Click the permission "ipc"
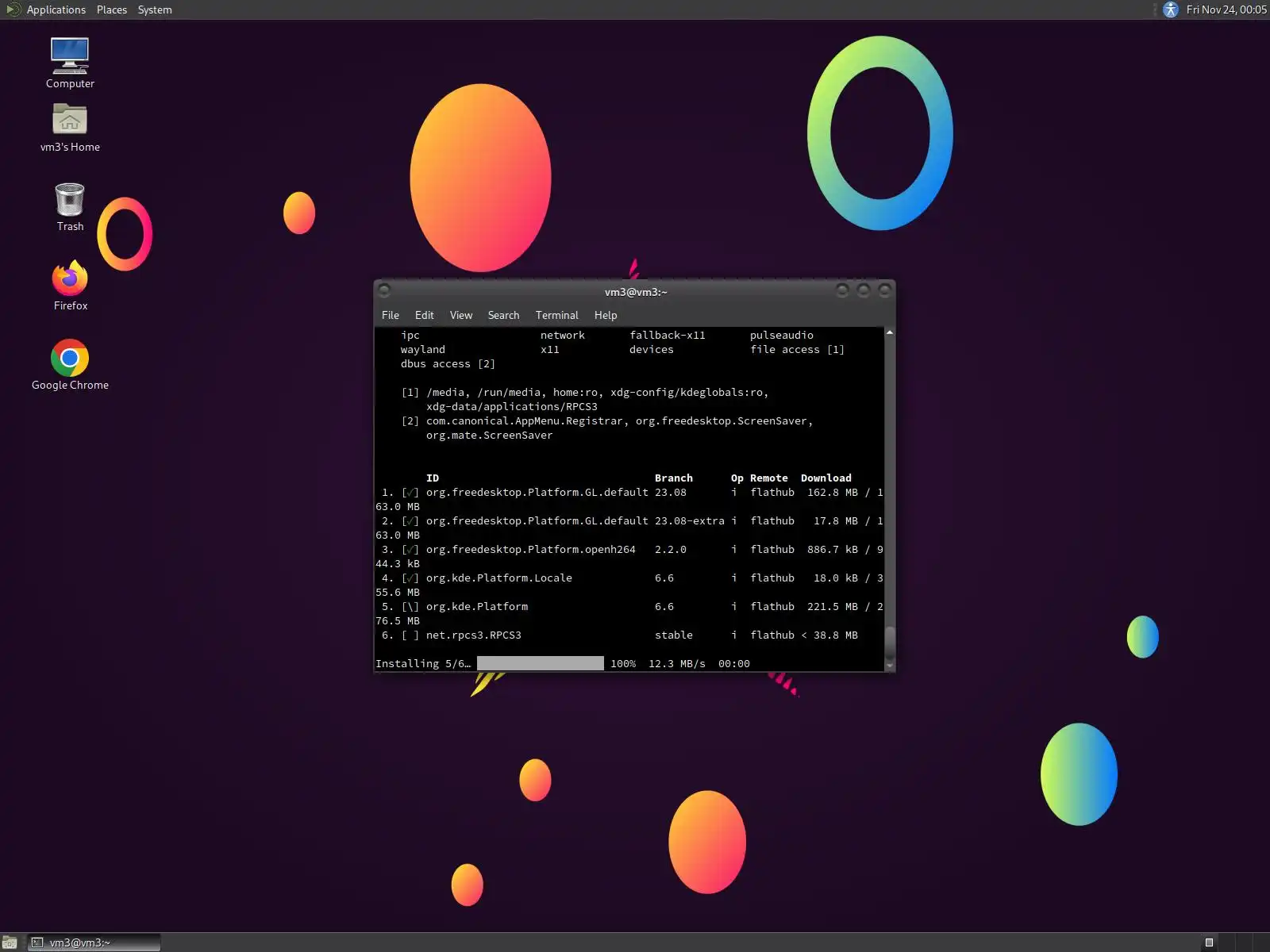 point(410,335)
